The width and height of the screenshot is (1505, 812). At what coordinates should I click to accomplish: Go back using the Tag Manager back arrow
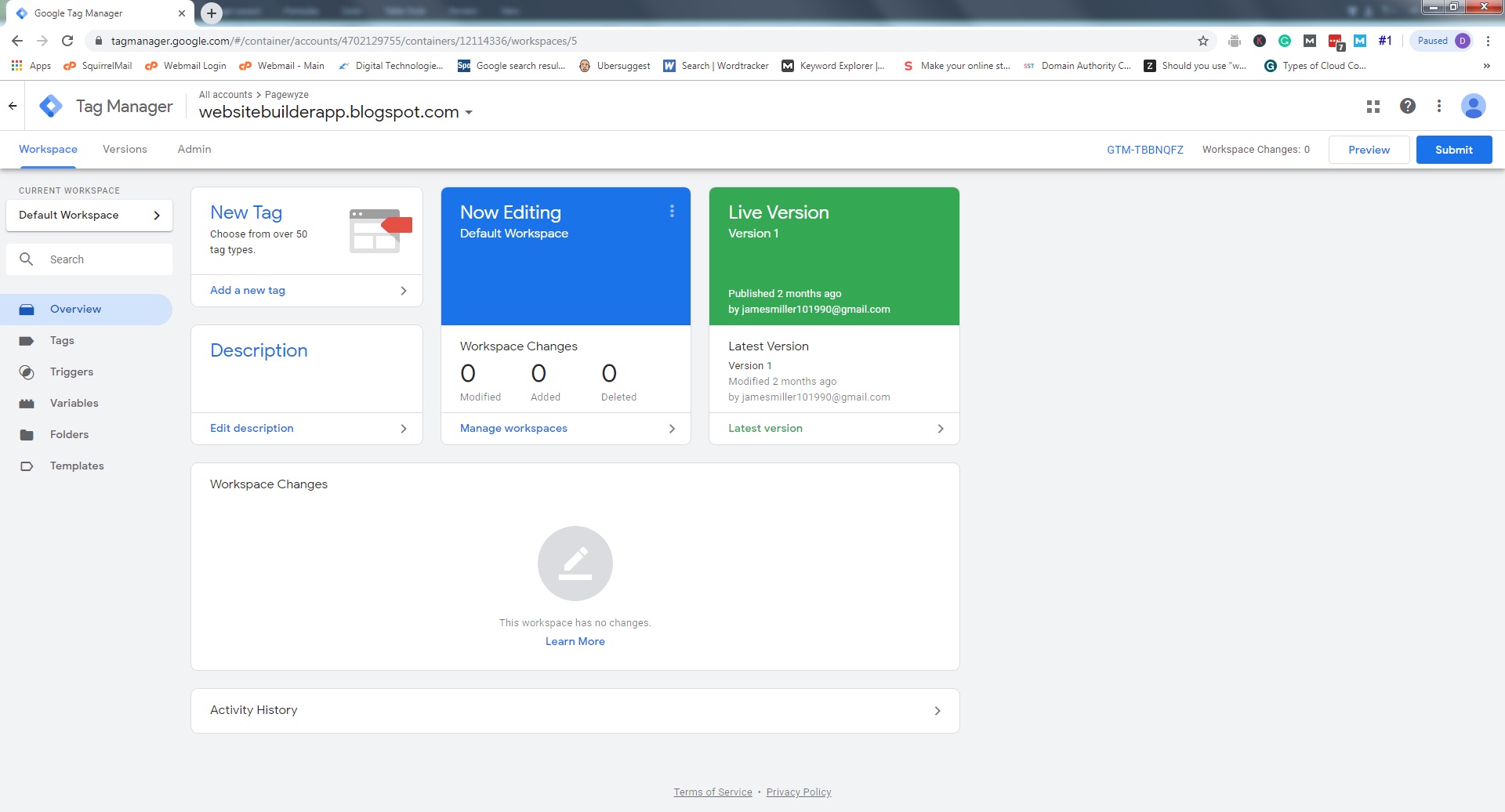point(13,106)
